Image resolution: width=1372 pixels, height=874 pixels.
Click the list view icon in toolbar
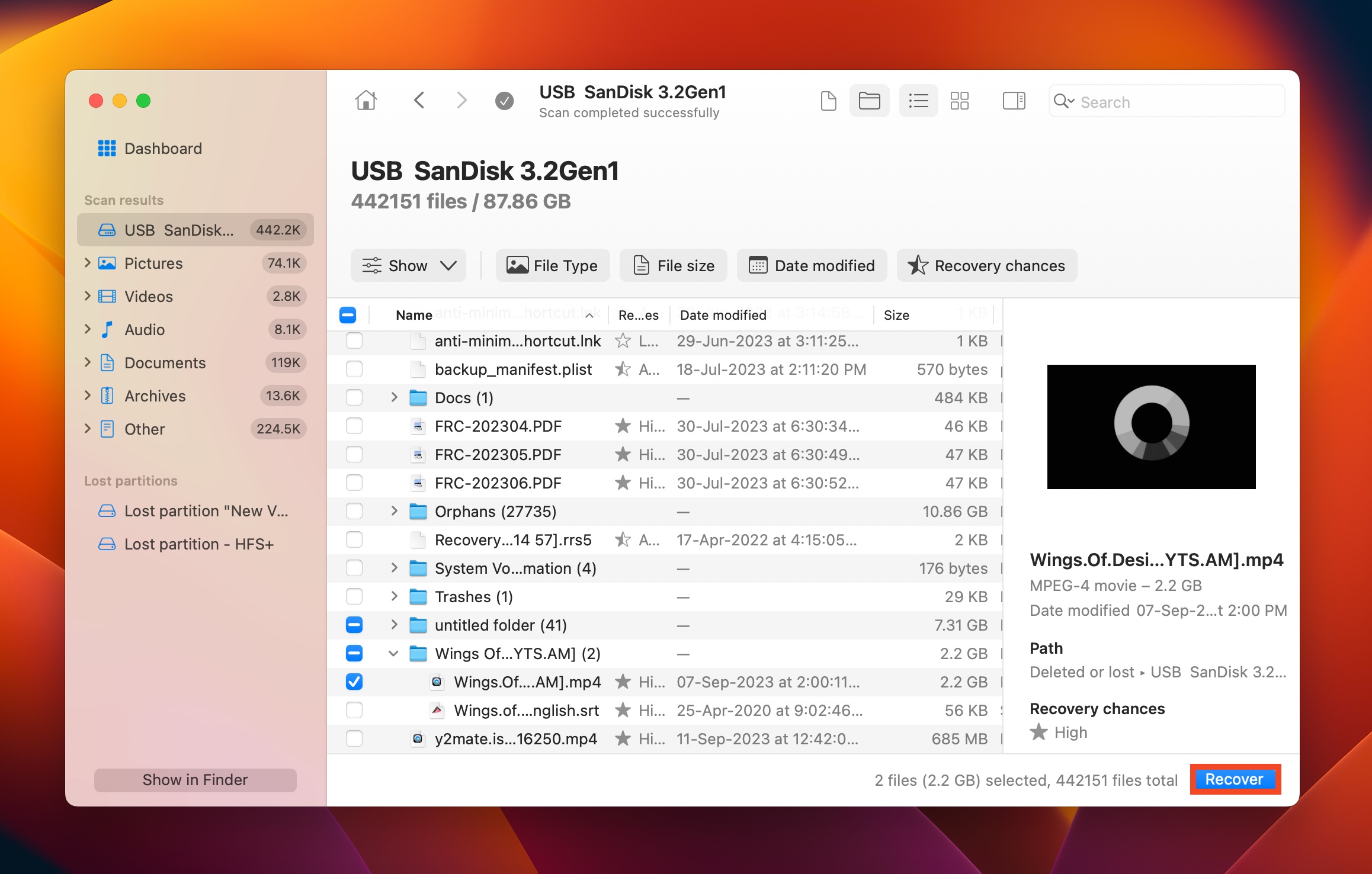[x=916, y=101]
